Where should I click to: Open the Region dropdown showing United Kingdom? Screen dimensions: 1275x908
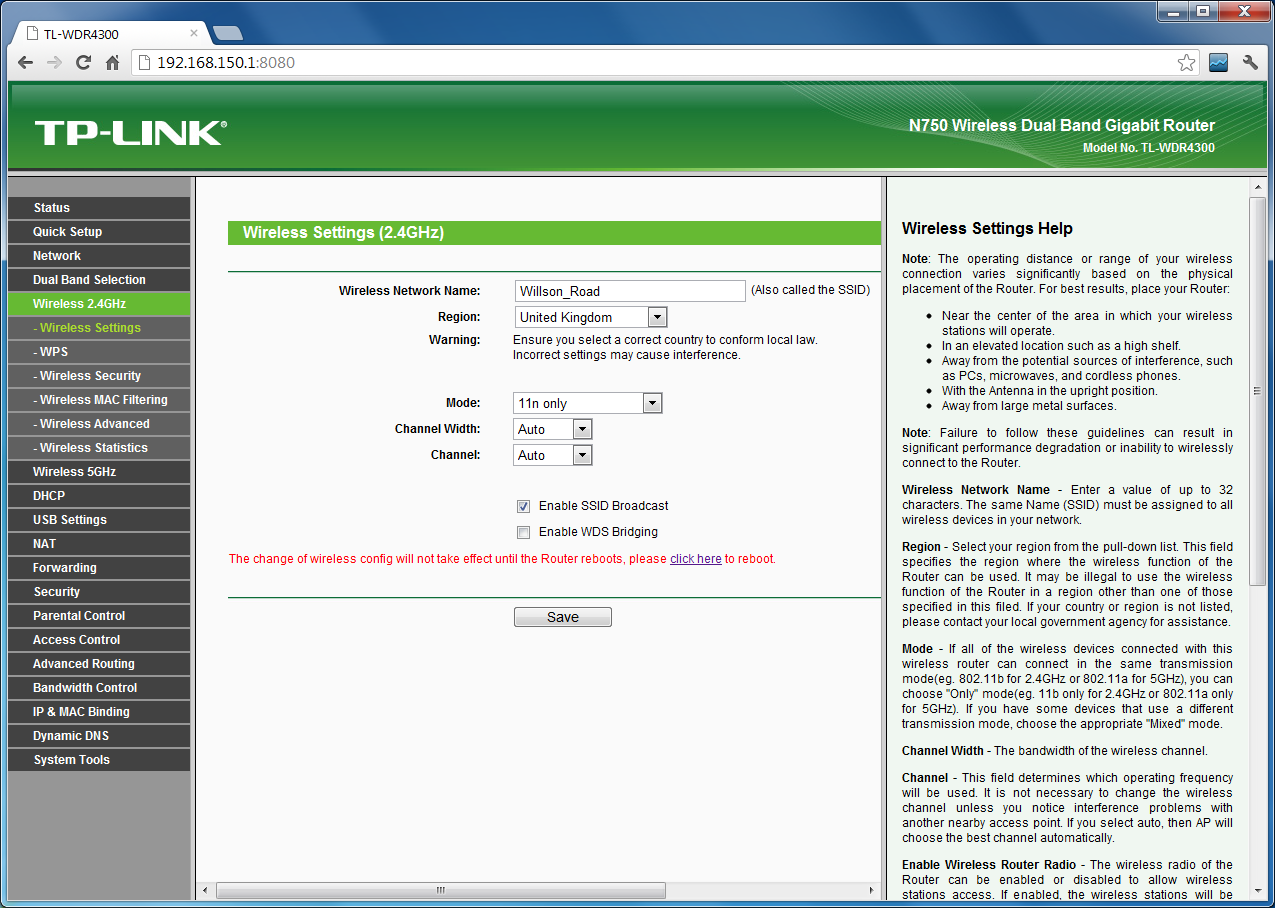click(x=591, y=317)
